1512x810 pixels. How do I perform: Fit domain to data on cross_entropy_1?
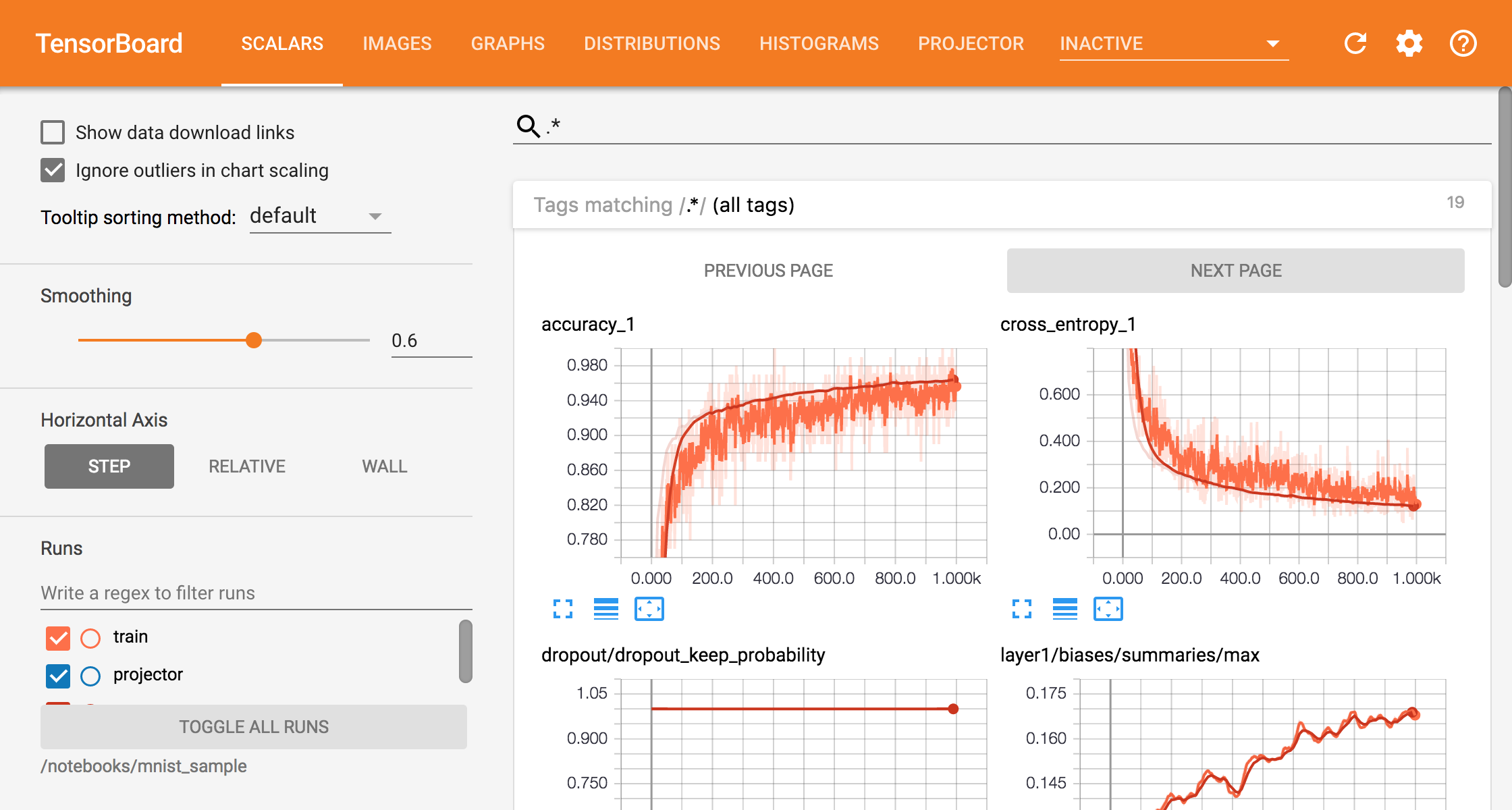pyautogui.click(x=1108, y=609)
